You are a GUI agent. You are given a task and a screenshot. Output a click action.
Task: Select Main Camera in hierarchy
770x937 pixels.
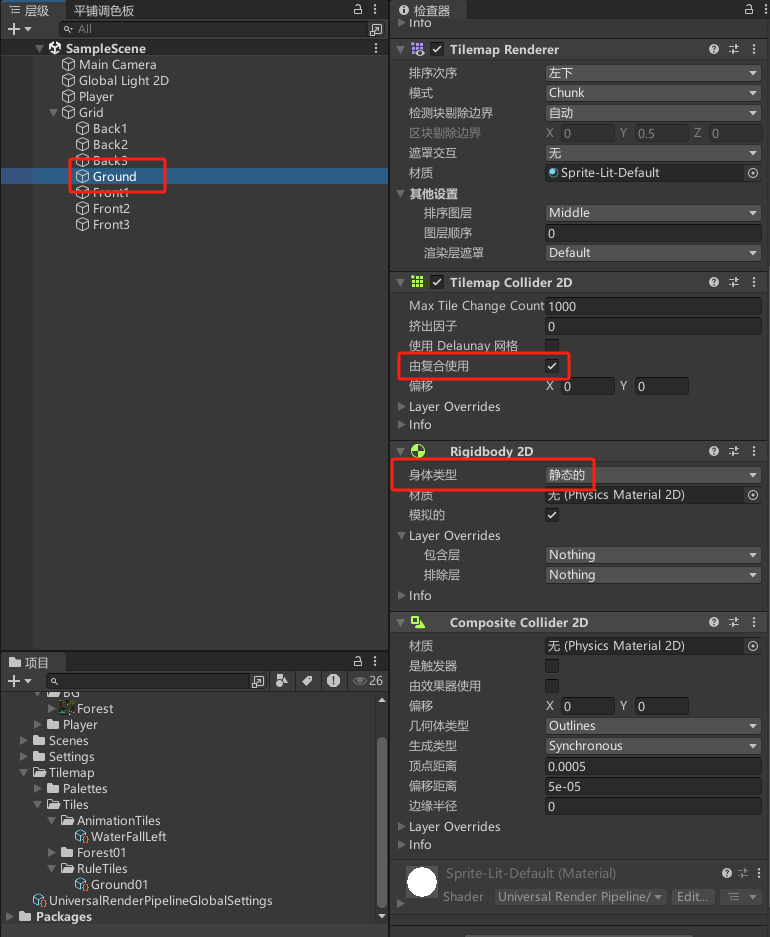(117, 65)
